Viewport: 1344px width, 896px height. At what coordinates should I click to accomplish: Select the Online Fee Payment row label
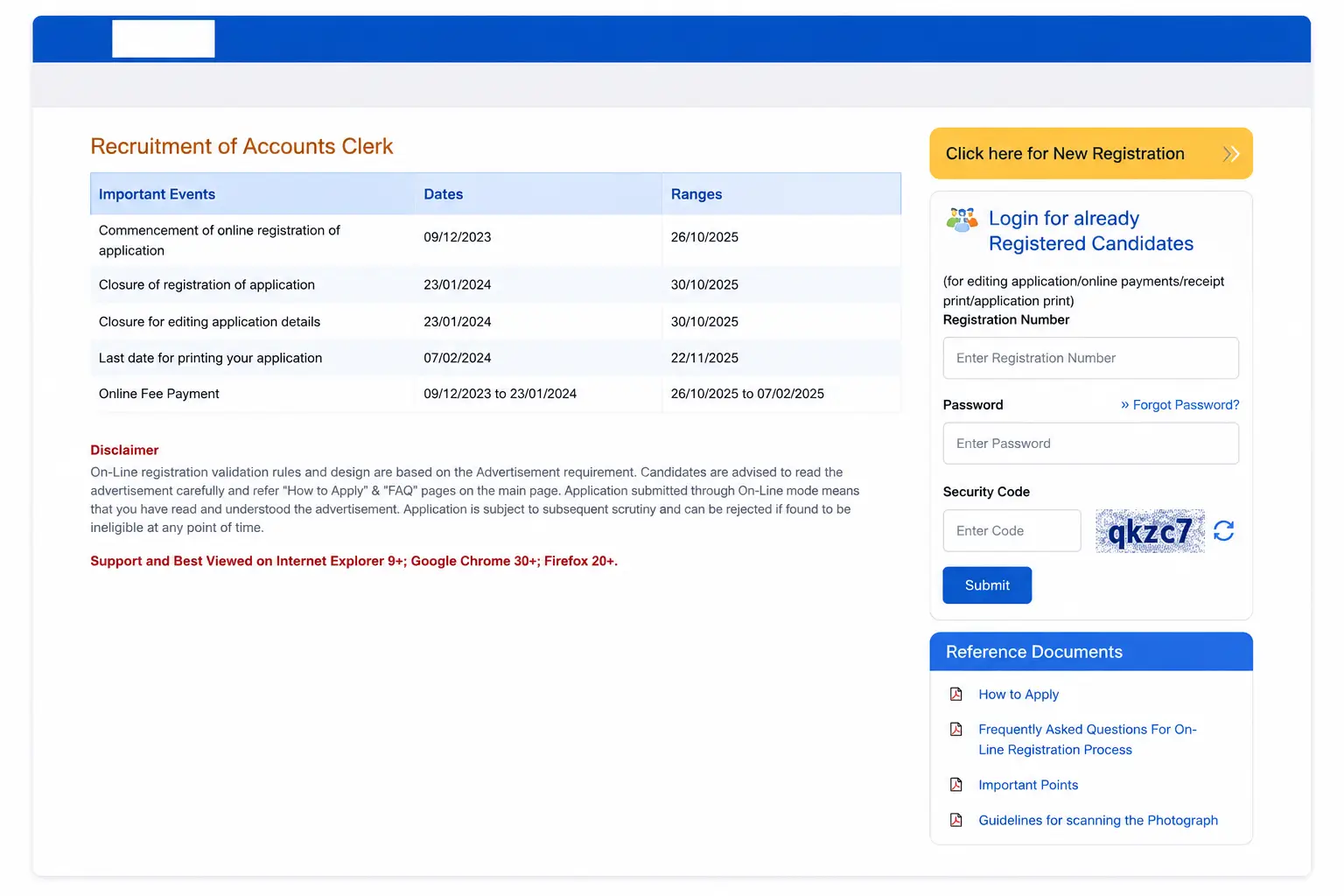pyautogui.click(x=158, y=394)
